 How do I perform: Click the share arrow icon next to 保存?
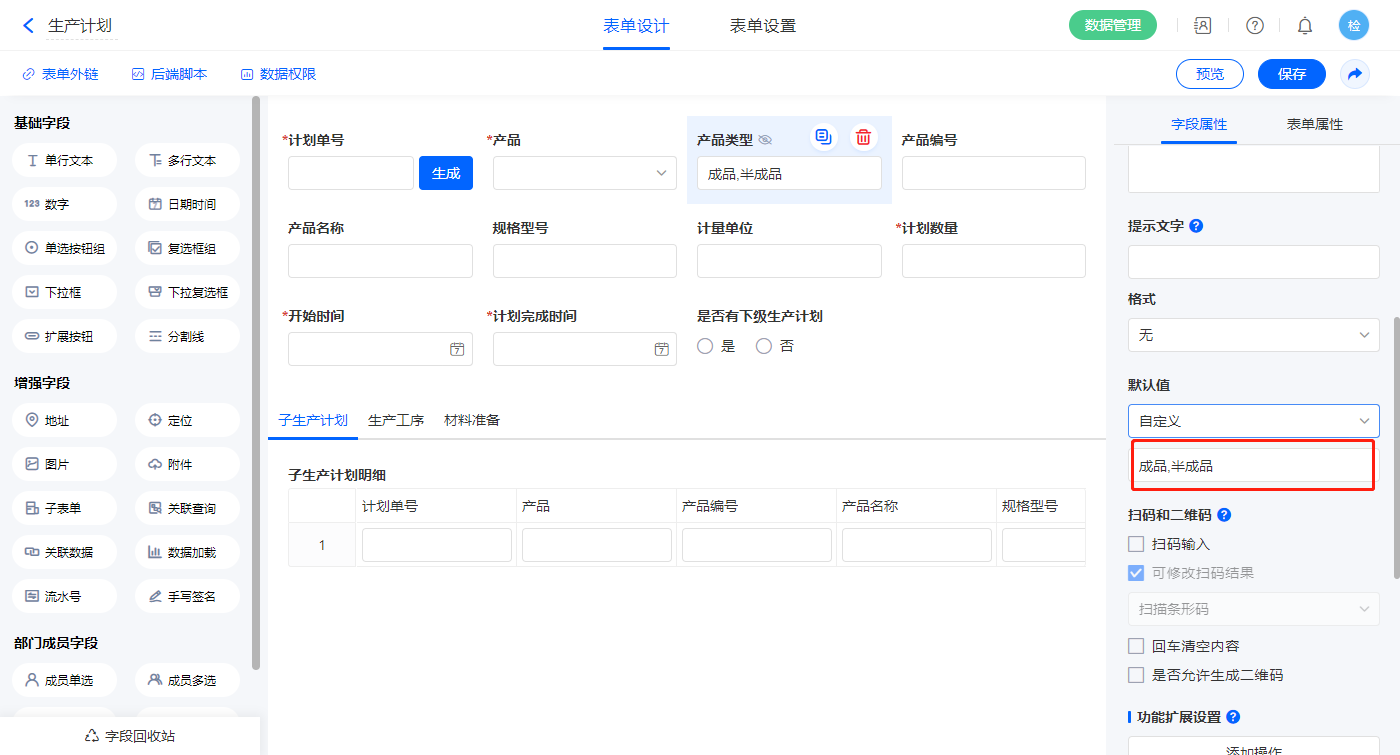coord(1355,74)
